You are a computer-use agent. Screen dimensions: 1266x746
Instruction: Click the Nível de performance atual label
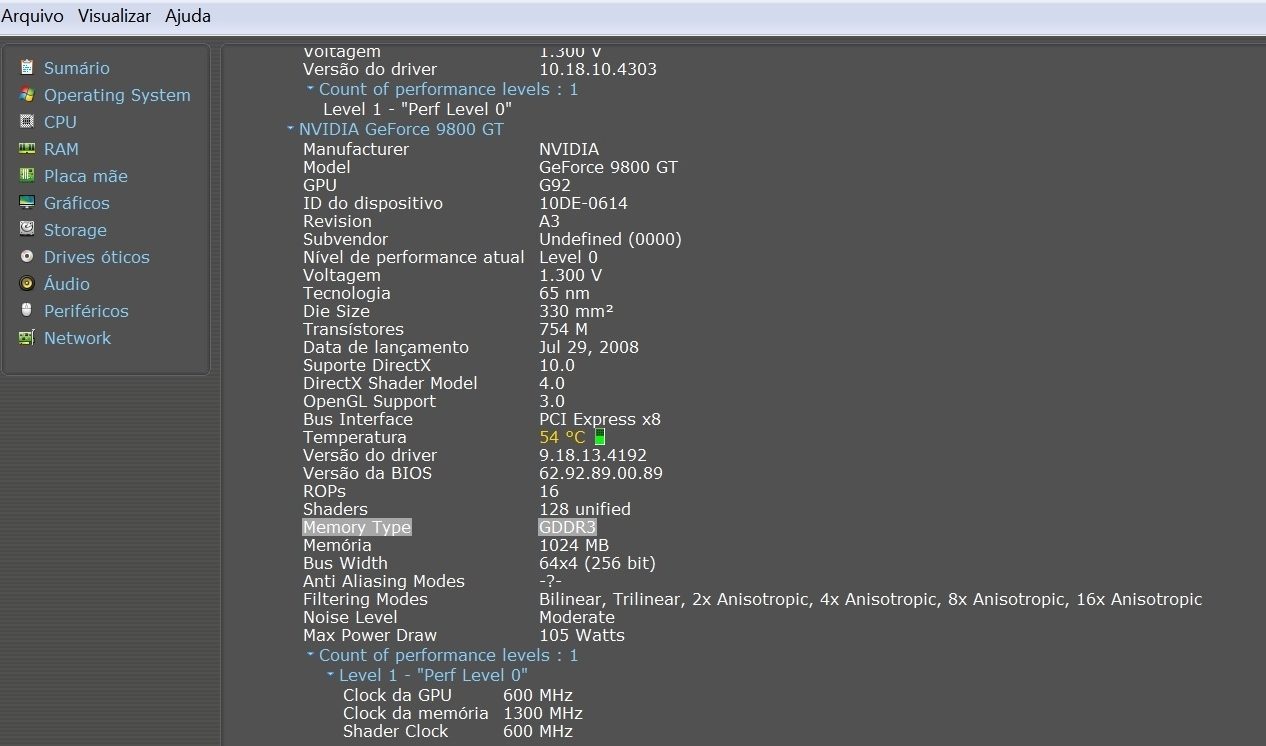[x=414, y=257]
